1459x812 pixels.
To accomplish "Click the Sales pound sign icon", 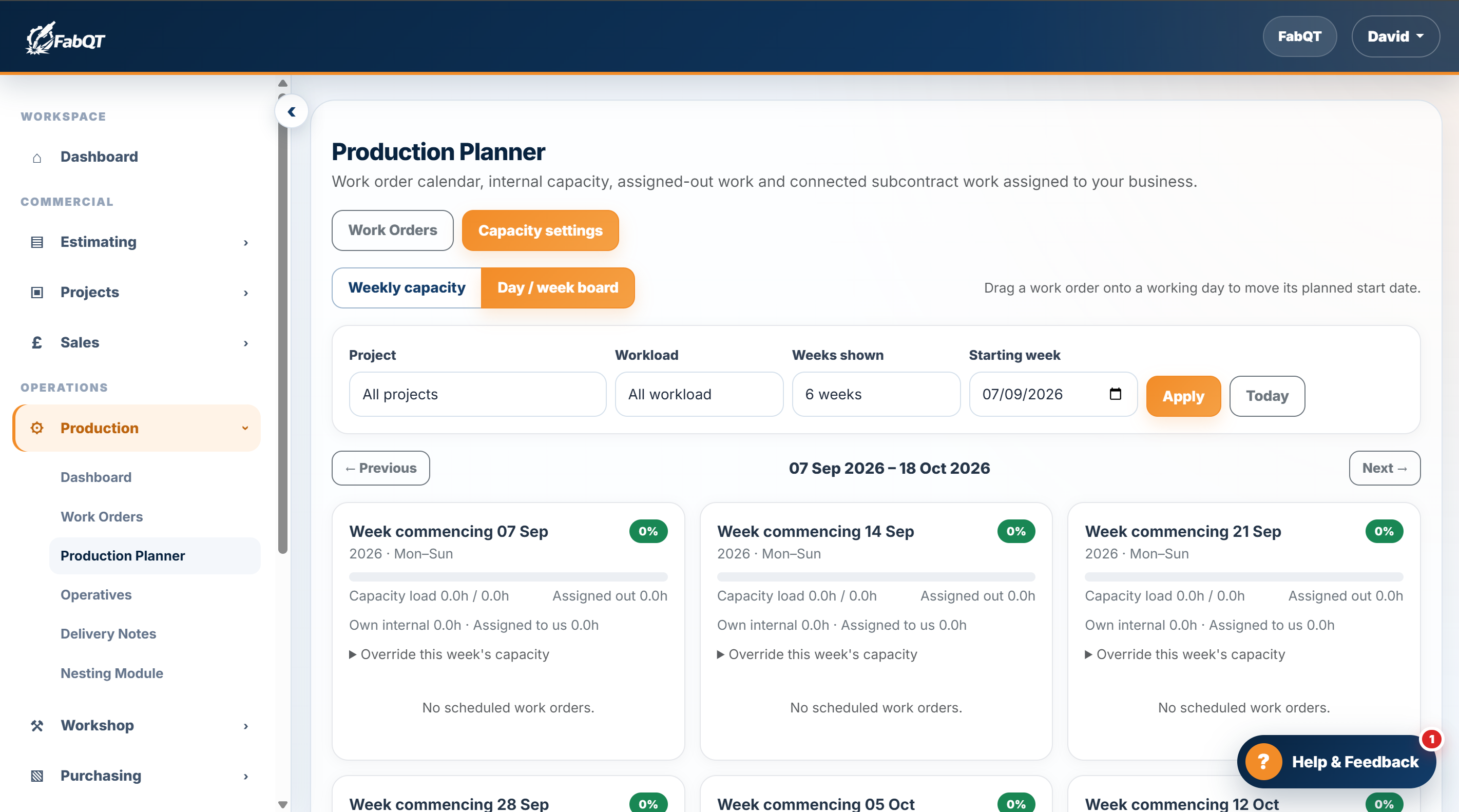I will (37, 342).
